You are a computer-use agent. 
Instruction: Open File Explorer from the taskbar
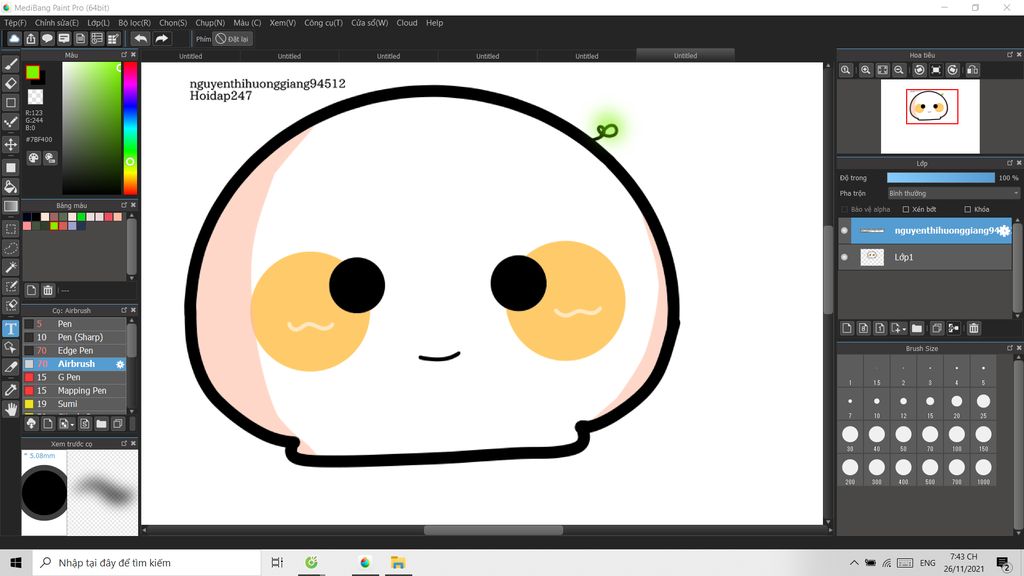coord(398,562)
